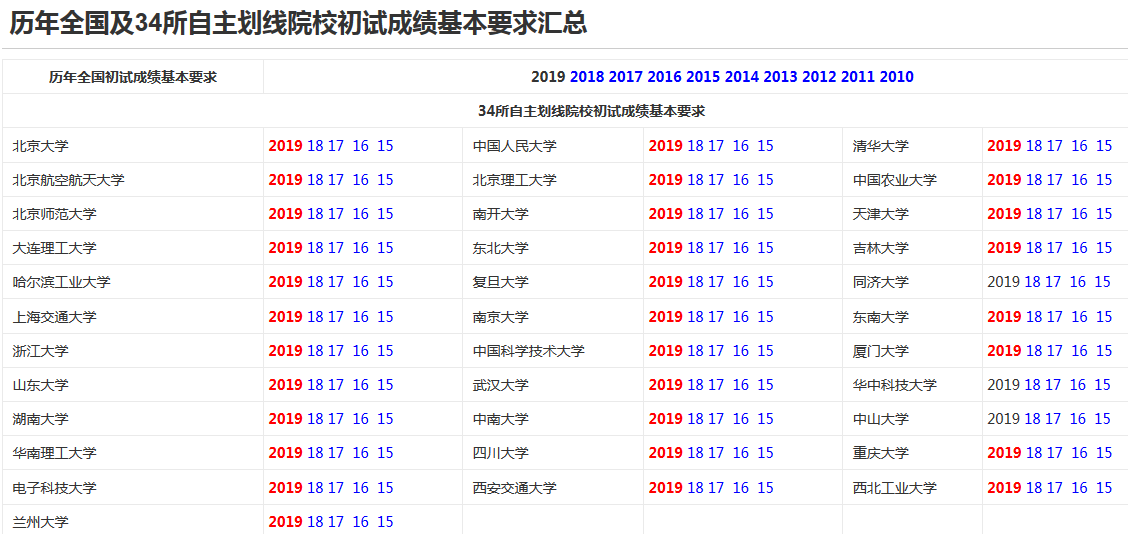Click 15 link for 中国人民大学
Viewport: 1128px width, 534px height.
pos(765,146)
